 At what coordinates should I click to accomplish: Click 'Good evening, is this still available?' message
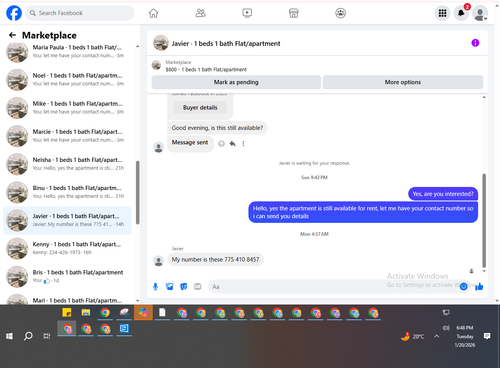pyautogui.click(x=217, y=128)
